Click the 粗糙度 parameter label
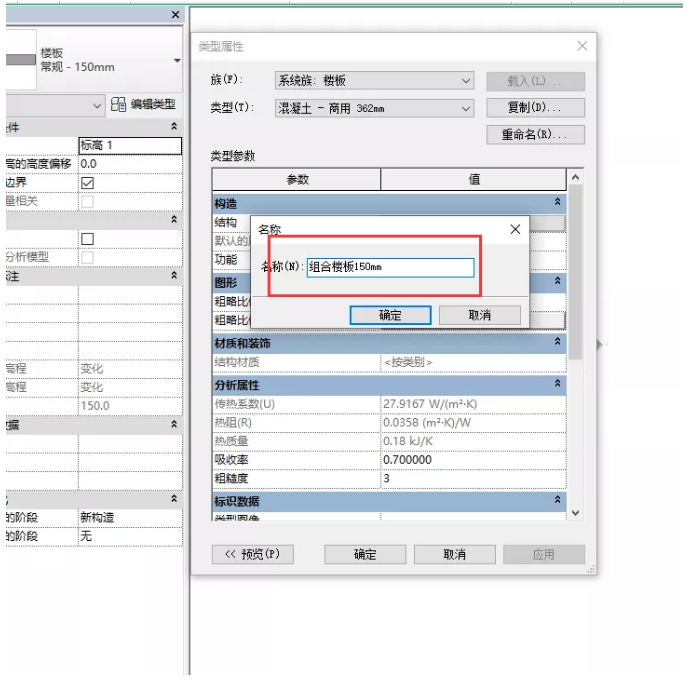The image size is (693, 683). pos(231,478)
